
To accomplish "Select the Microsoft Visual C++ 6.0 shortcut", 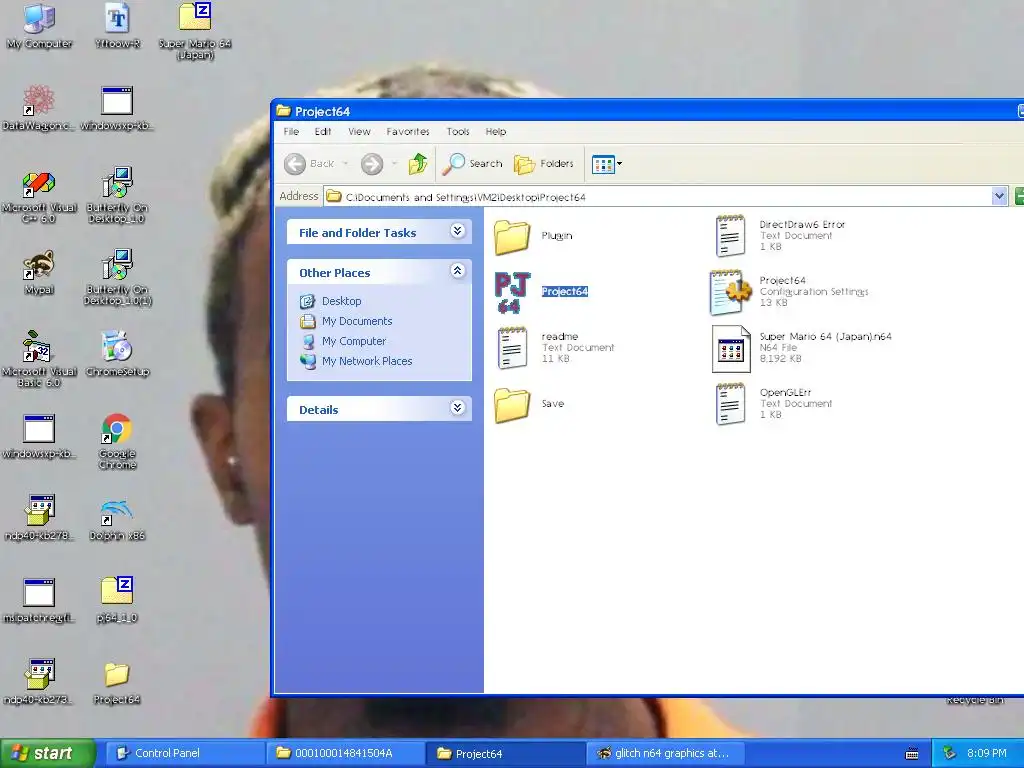I will (x=39, y=196).
